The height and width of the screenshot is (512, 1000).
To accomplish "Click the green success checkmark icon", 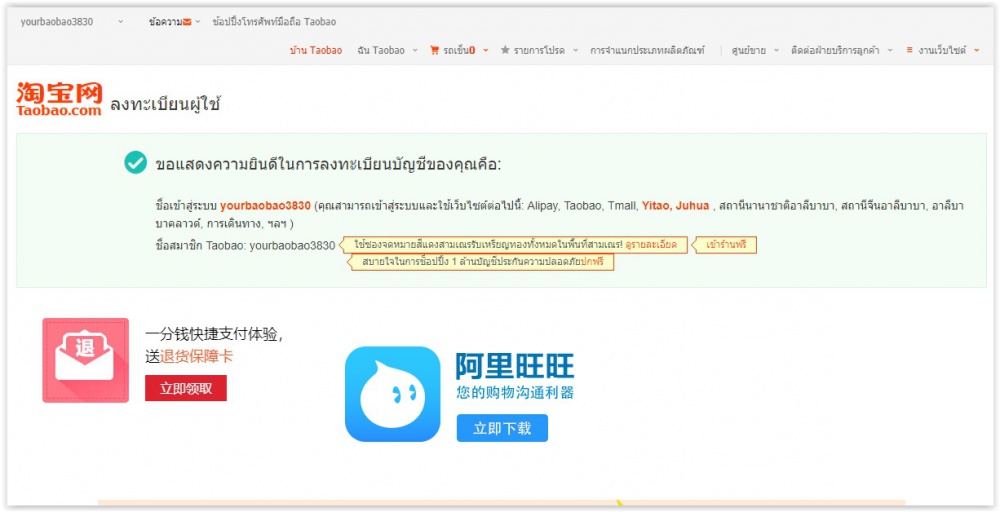I will (135, 163).
